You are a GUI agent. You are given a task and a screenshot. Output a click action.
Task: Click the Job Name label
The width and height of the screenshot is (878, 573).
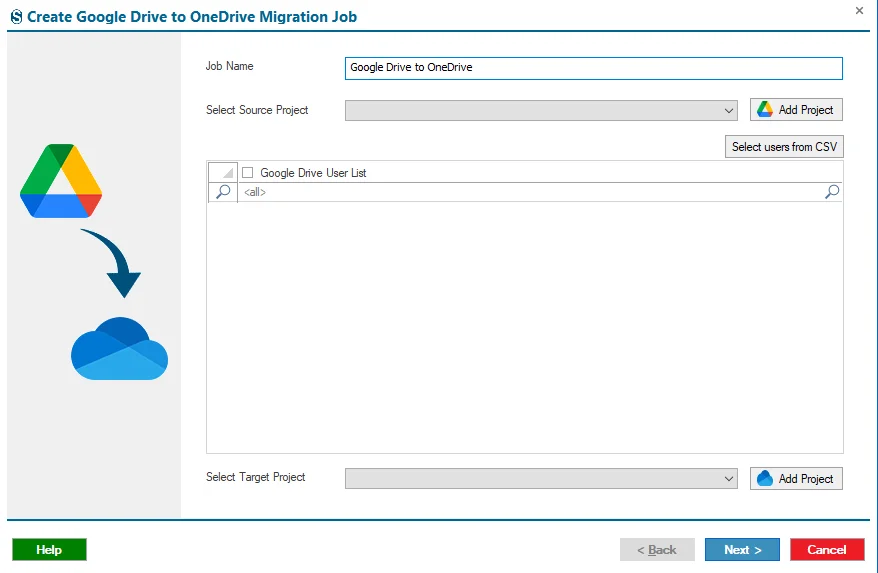230,66
